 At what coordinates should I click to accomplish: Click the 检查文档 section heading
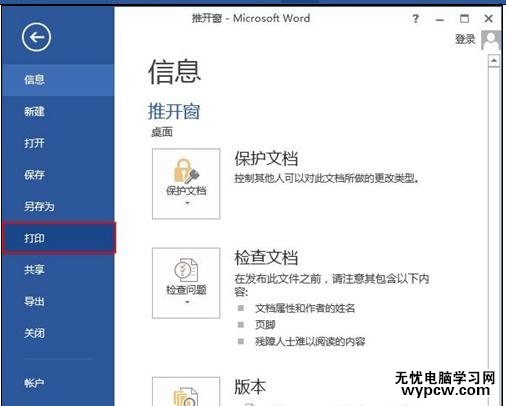pyautogui.click(x=266, y=258)
